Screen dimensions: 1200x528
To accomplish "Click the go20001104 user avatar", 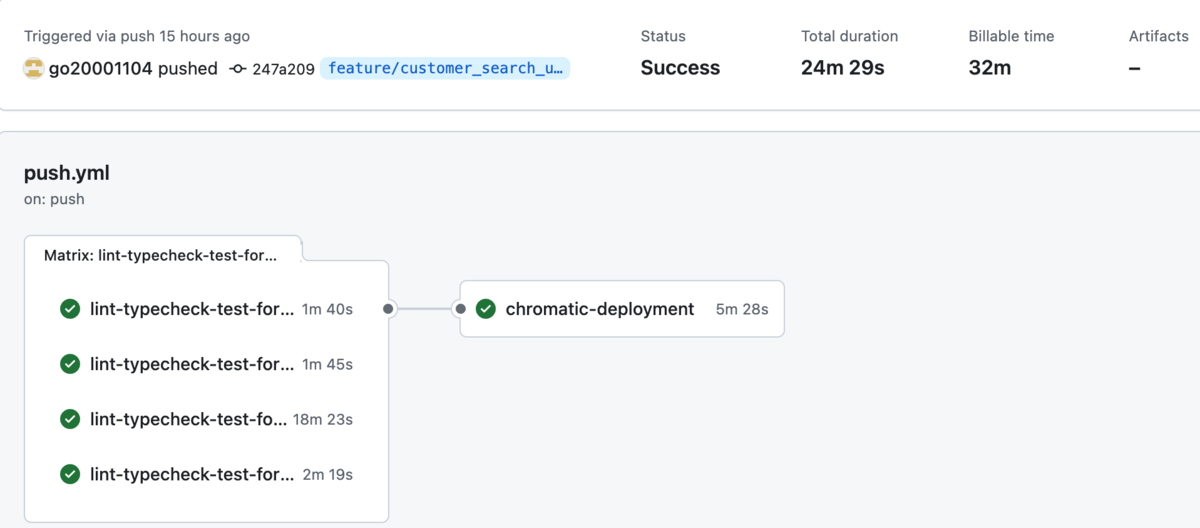I will click(34, 69).
